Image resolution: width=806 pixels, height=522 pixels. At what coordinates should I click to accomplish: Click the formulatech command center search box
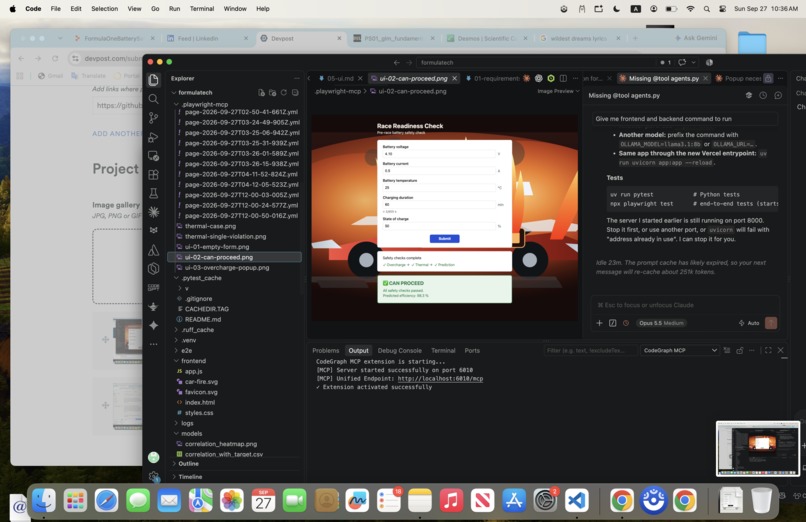coord(534,63)
